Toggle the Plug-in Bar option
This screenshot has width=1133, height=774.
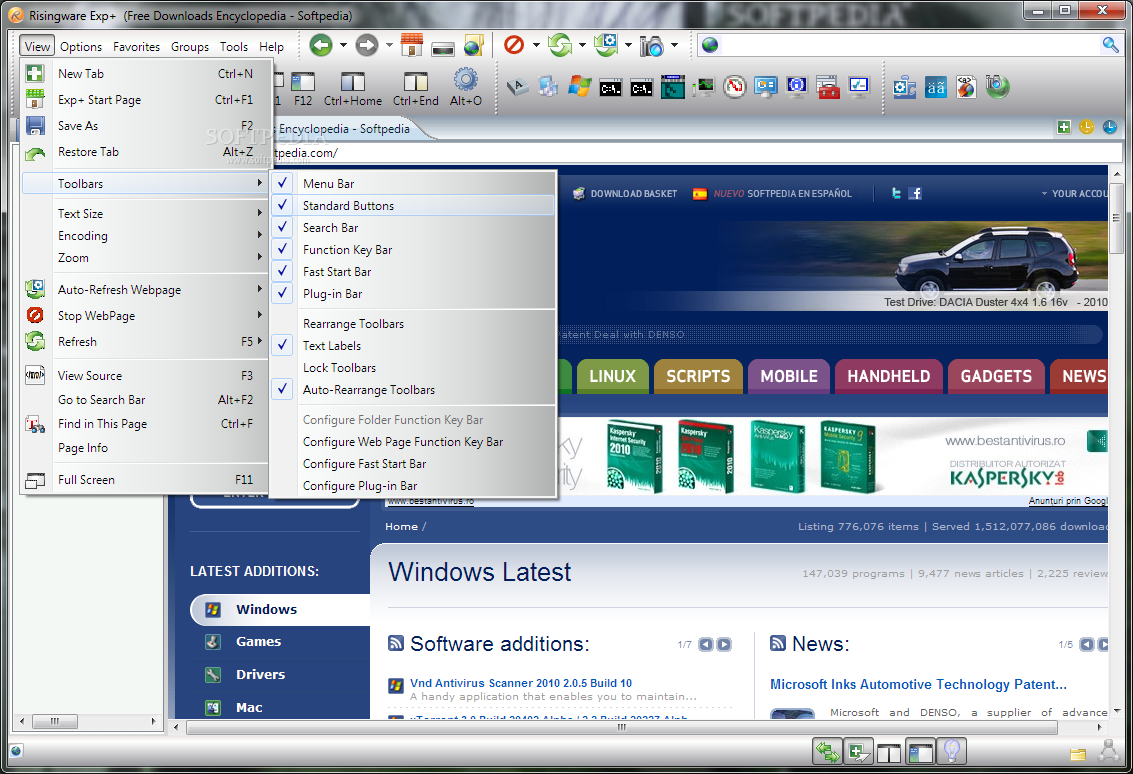click(413, 293)
